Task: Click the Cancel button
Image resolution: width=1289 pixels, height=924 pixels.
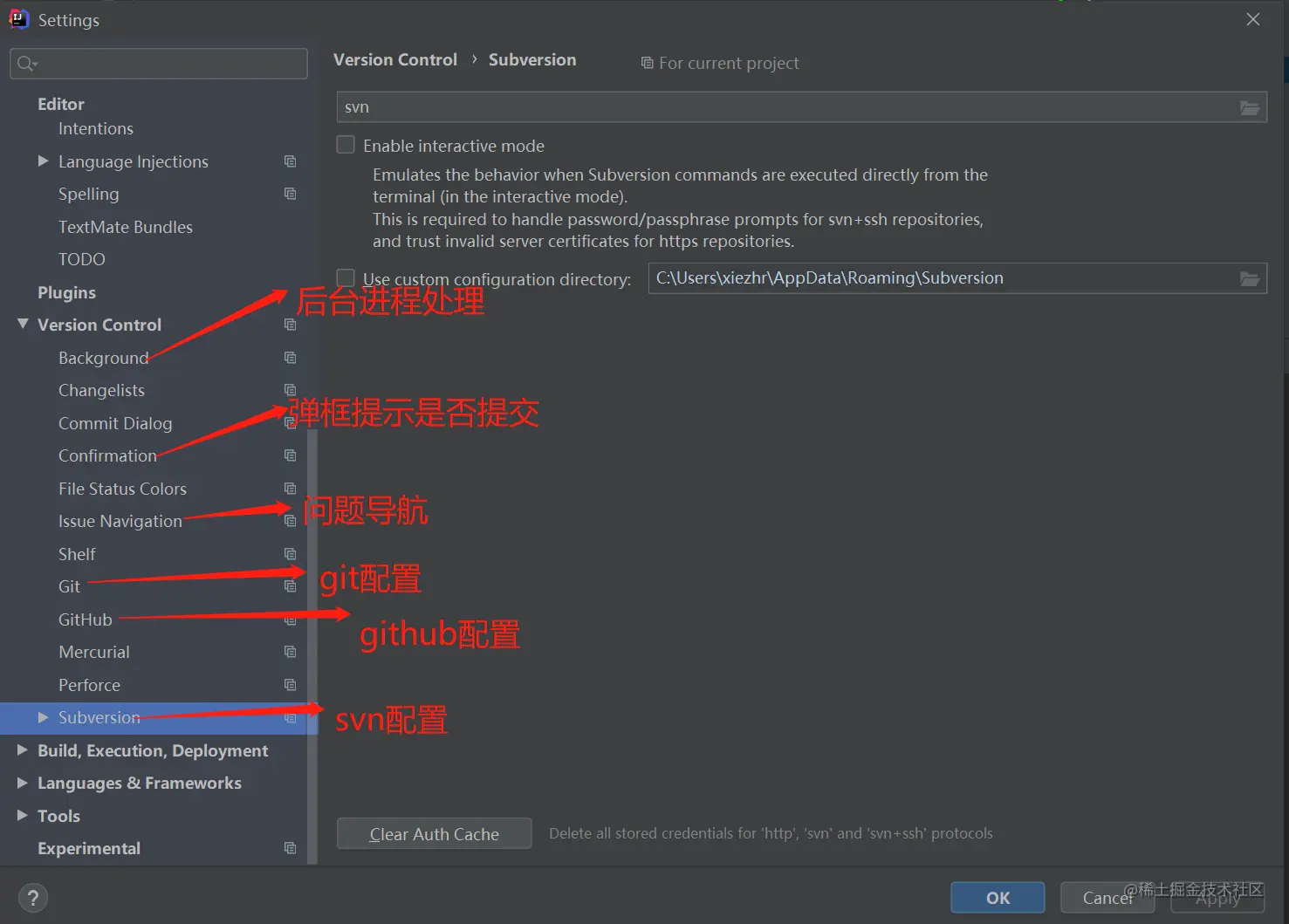Action: coord(1107,897)
